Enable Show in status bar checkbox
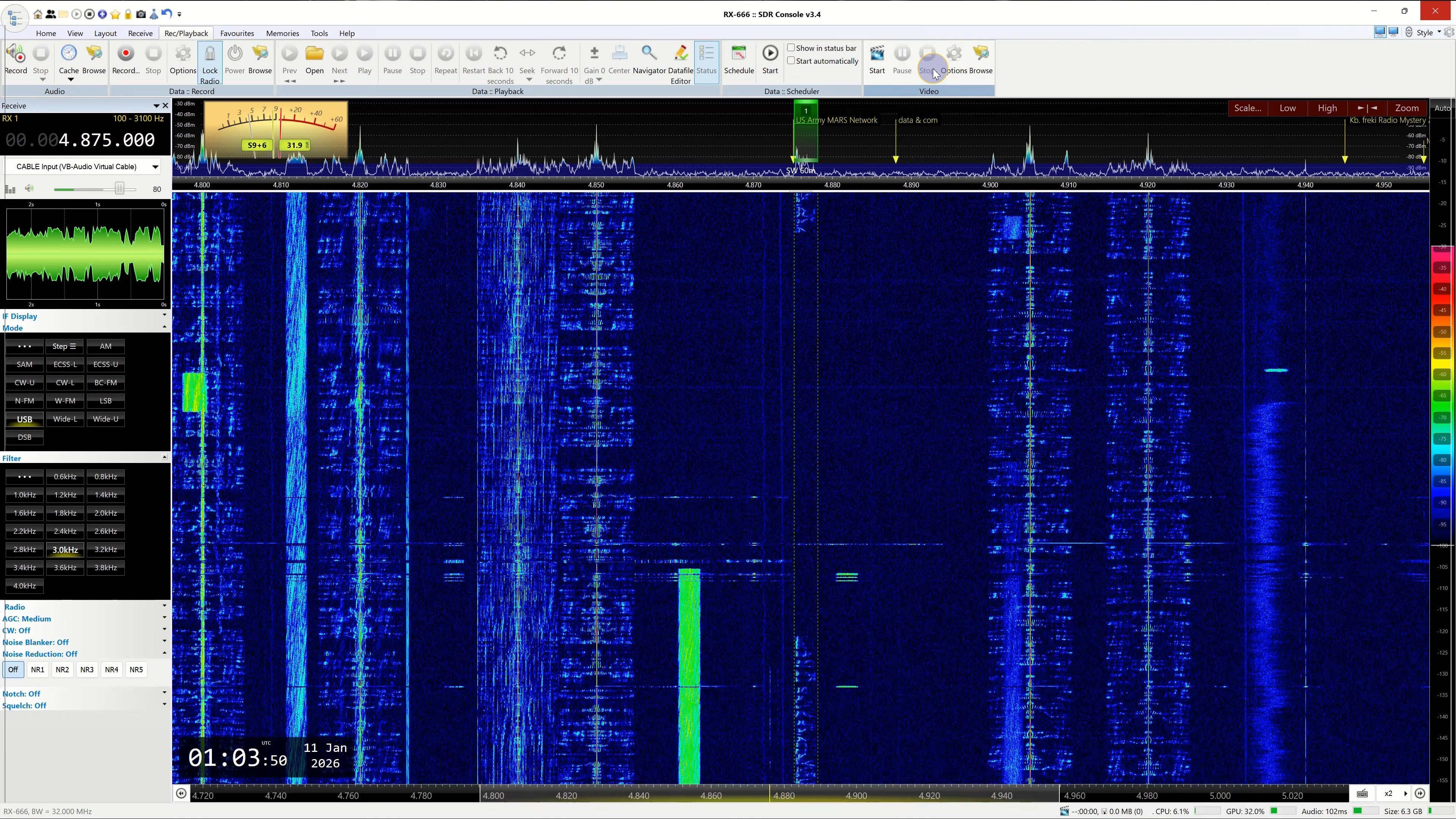The width and height of the screenshot is (1456, 819). point(791,48)
